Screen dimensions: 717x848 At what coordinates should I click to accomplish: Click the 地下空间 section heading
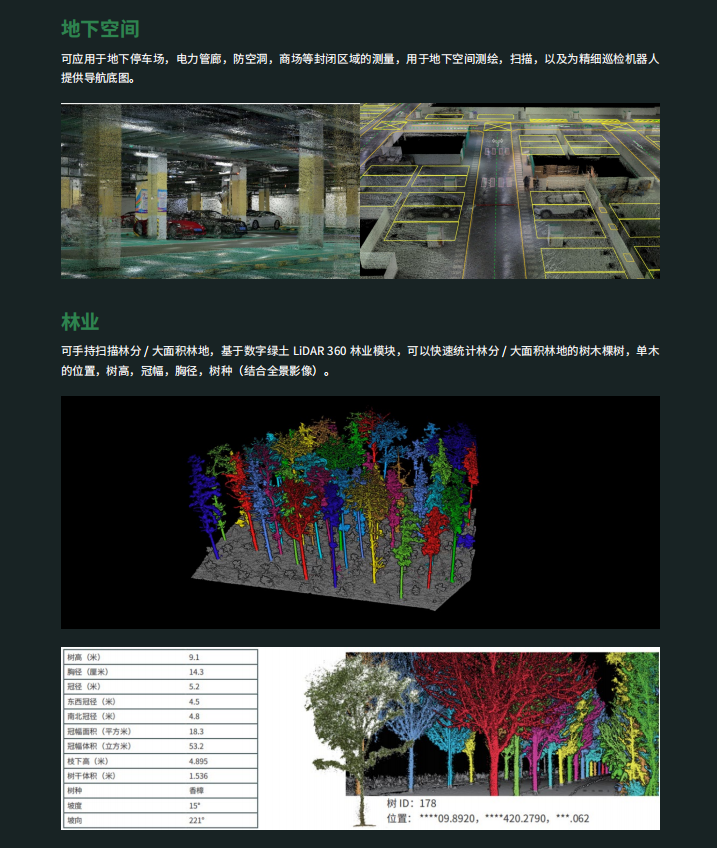click(100, 28)
